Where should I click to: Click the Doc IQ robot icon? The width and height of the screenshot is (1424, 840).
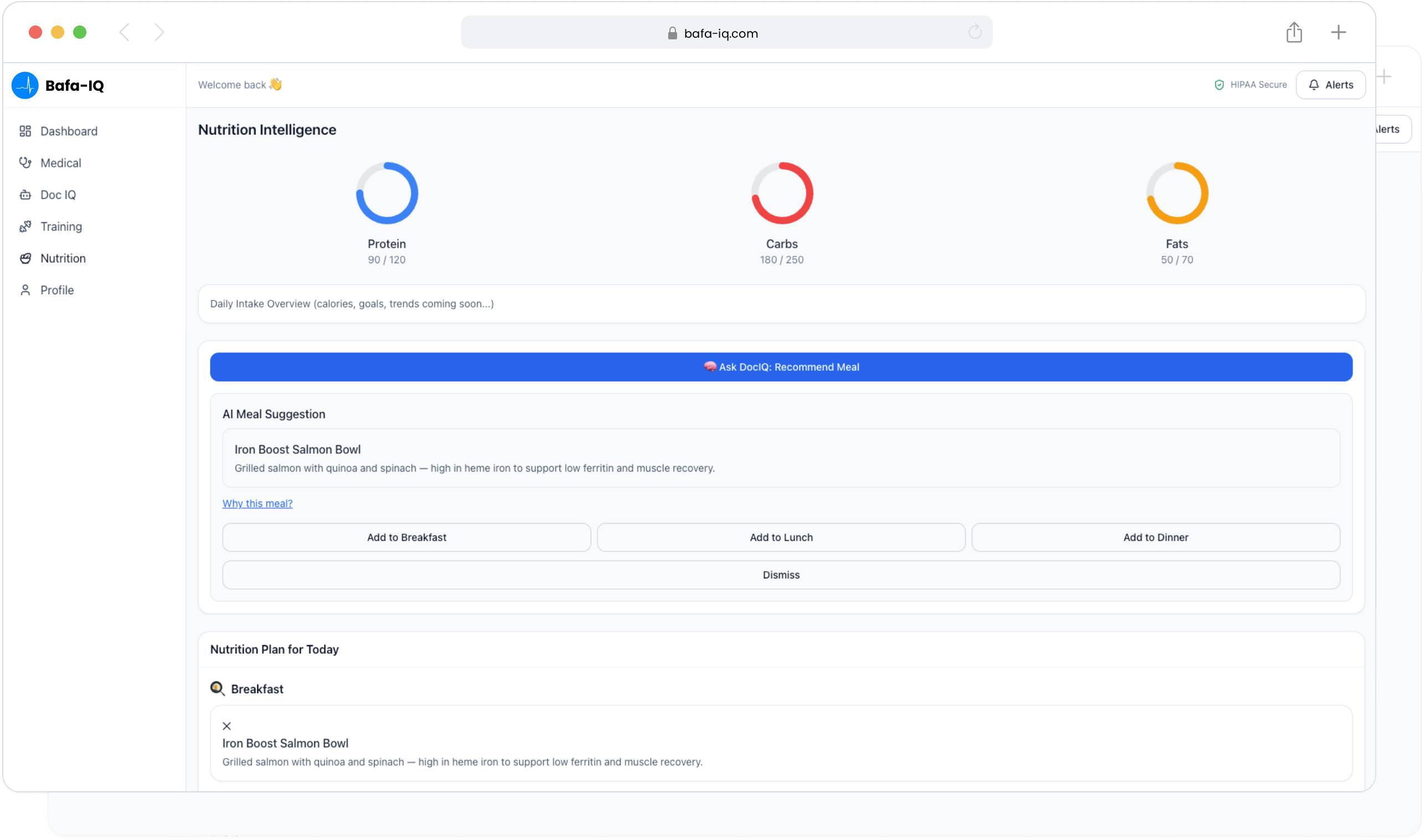click(x=25, y=194)
